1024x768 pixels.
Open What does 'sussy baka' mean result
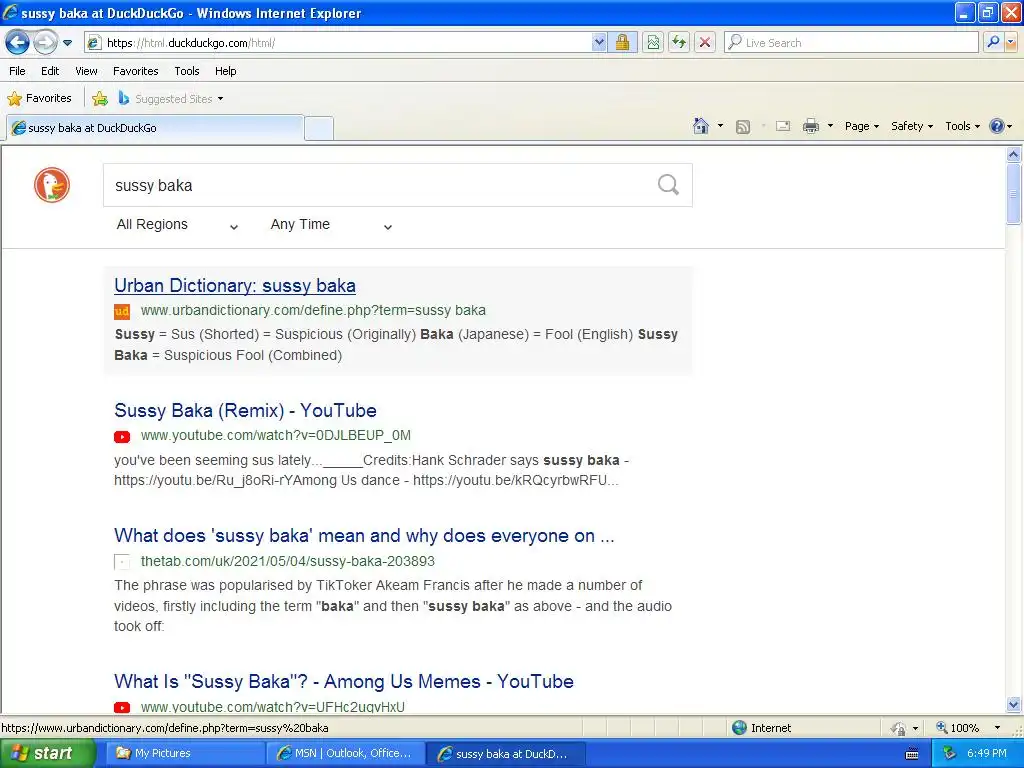pyautogui.click(x=364, y=536)
